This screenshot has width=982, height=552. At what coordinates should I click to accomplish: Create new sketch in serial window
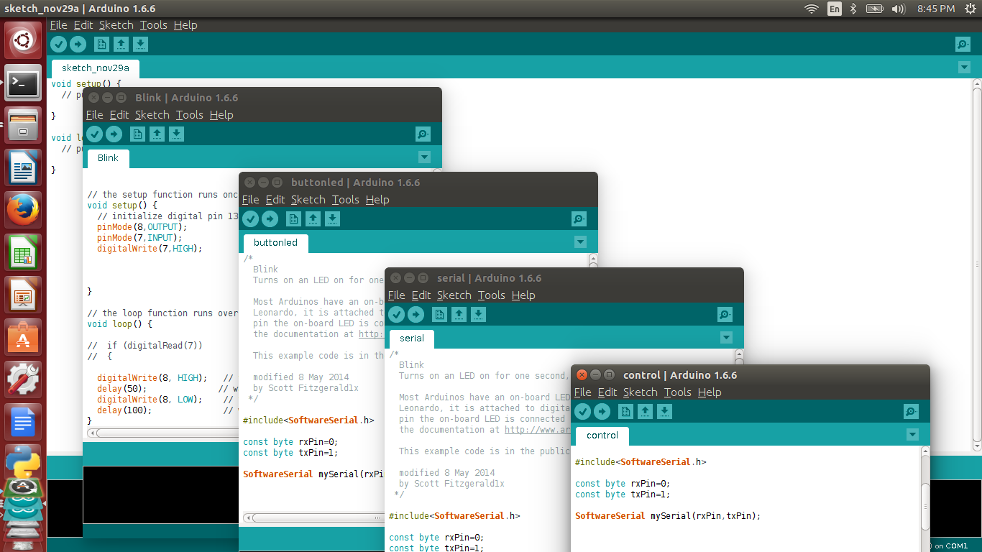coord(439,315)
